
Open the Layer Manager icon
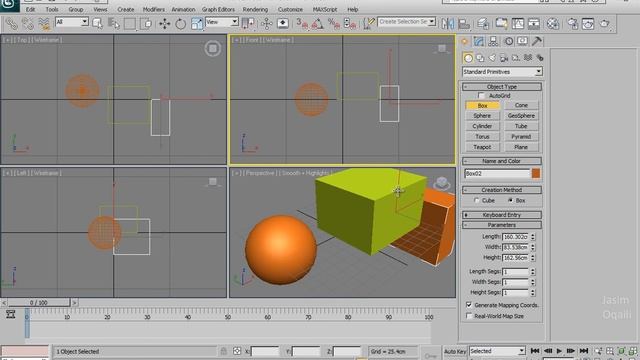483,24
